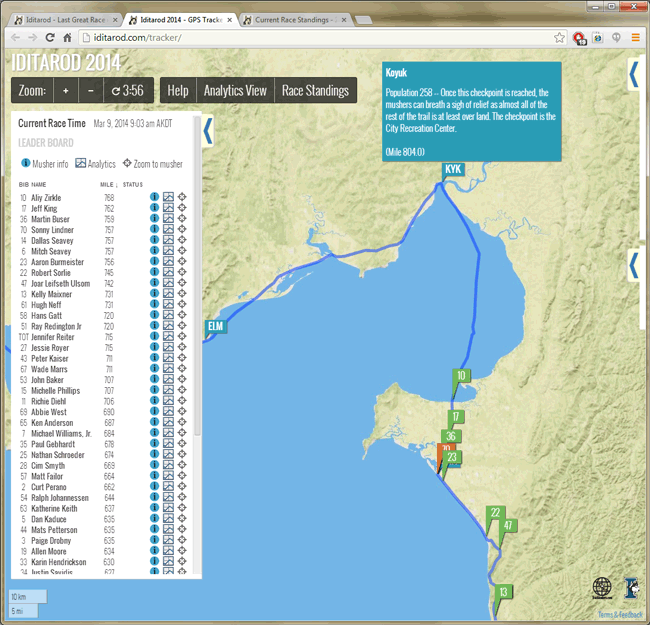Zoom to musher Martin Buser
Viewport: 650px width, 625px height.
click(182, 218)
